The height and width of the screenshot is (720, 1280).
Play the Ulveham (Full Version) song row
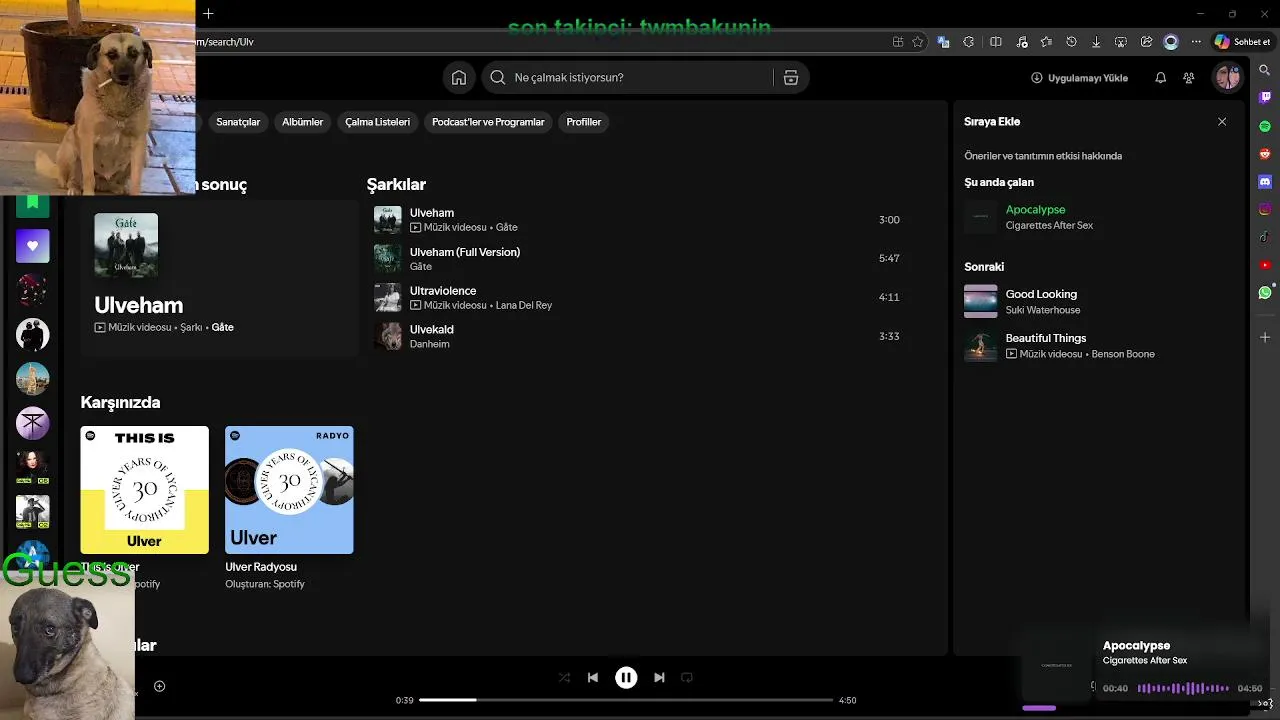point(640,258)
